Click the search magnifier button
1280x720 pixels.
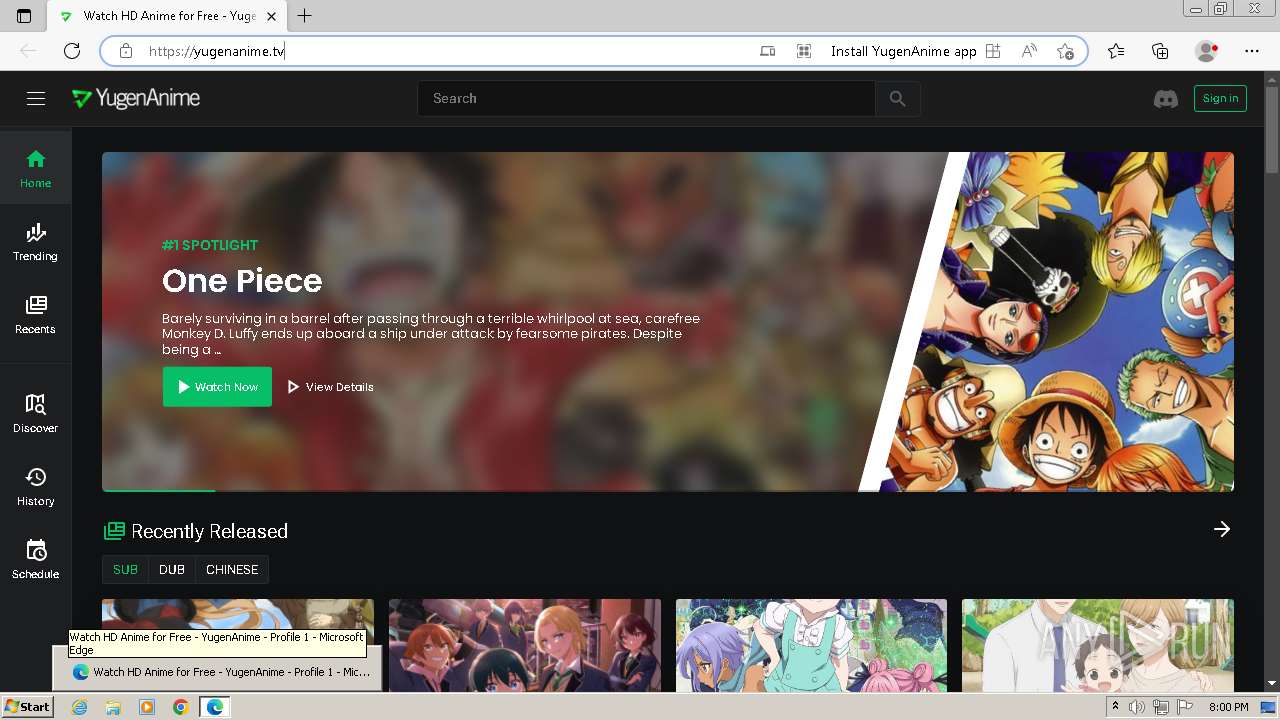click(897, 98)
